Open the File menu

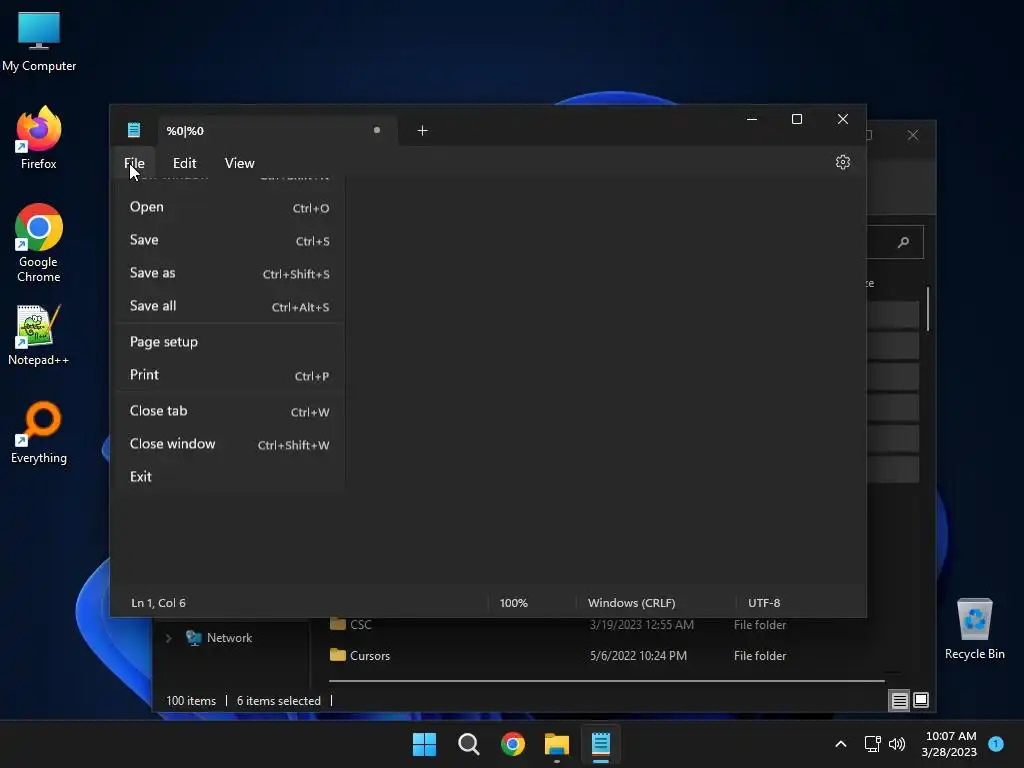click(x=135, y=163)
